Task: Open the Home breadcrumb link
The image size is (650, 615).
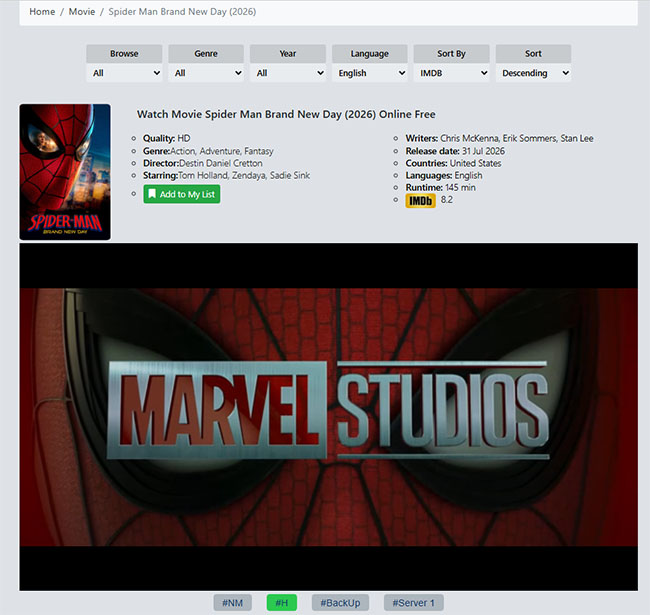Action: click(42, 12)
